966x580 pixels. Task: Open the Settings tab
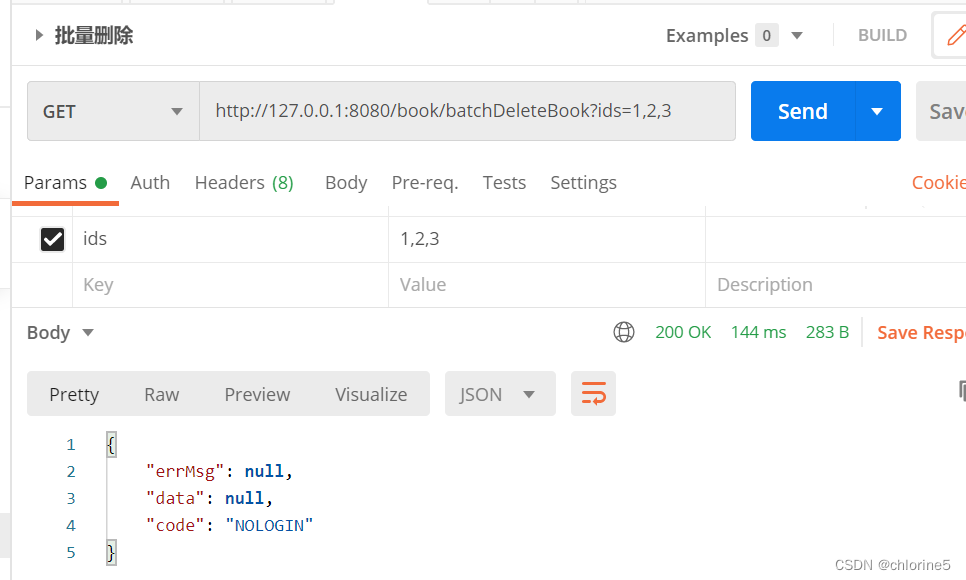pos(583,183)
